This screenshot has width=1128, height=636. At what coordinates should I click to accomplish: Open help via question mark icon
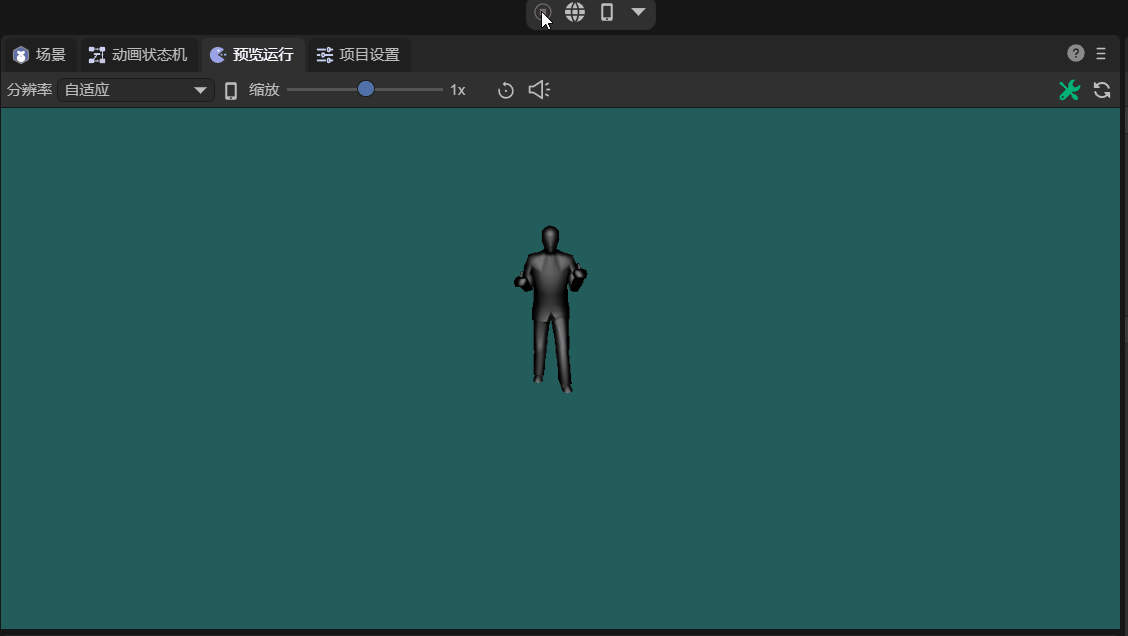click(x=1076, y=54)
